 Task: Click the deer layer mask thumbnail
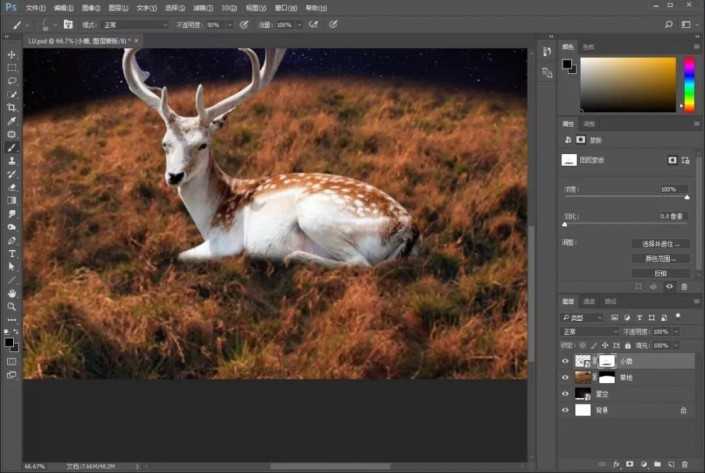606,360
